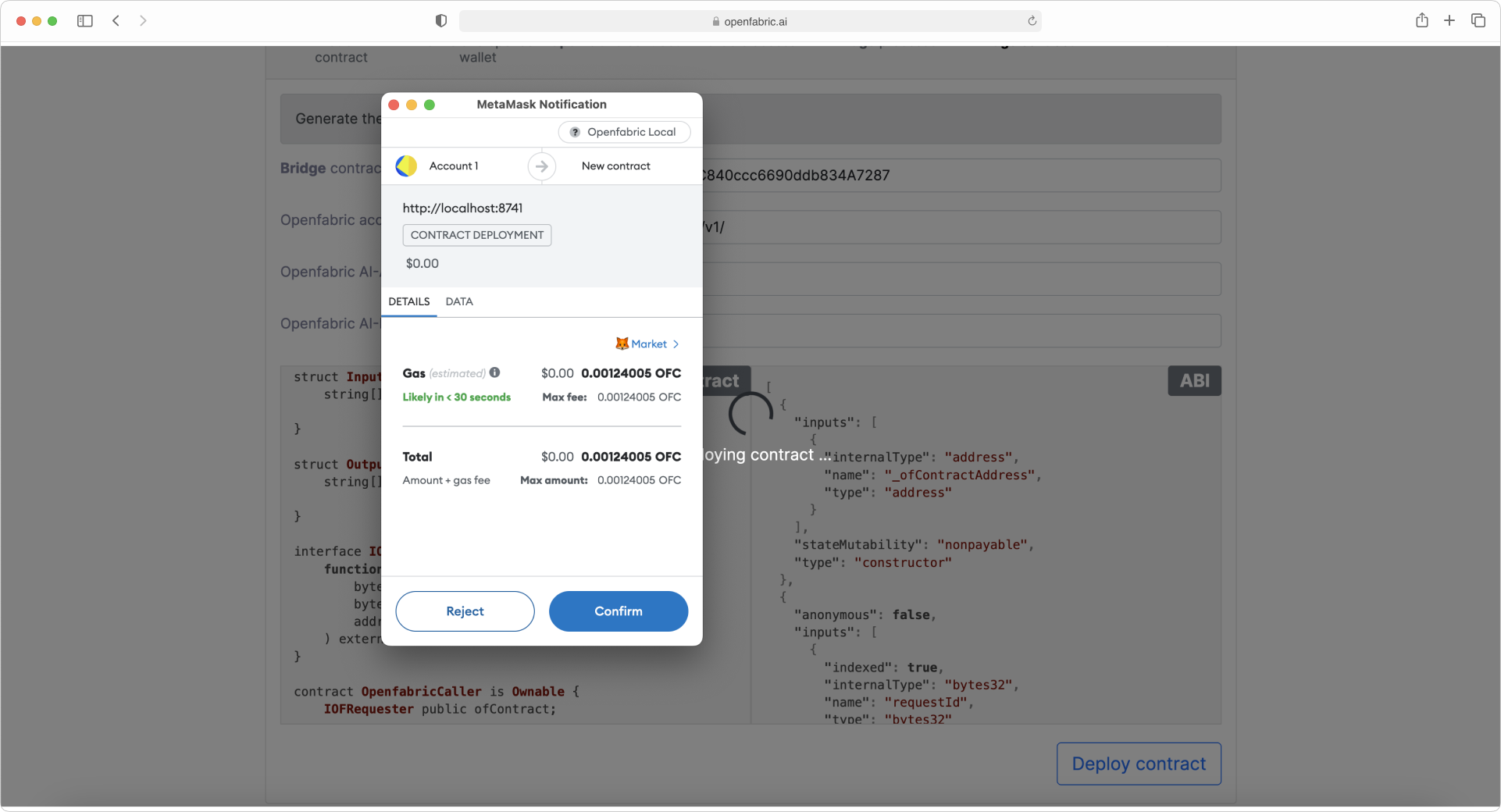1501x812 pixels.
Task: Click the Openfabric access field ending /v1/
Action: pos(961,227)
